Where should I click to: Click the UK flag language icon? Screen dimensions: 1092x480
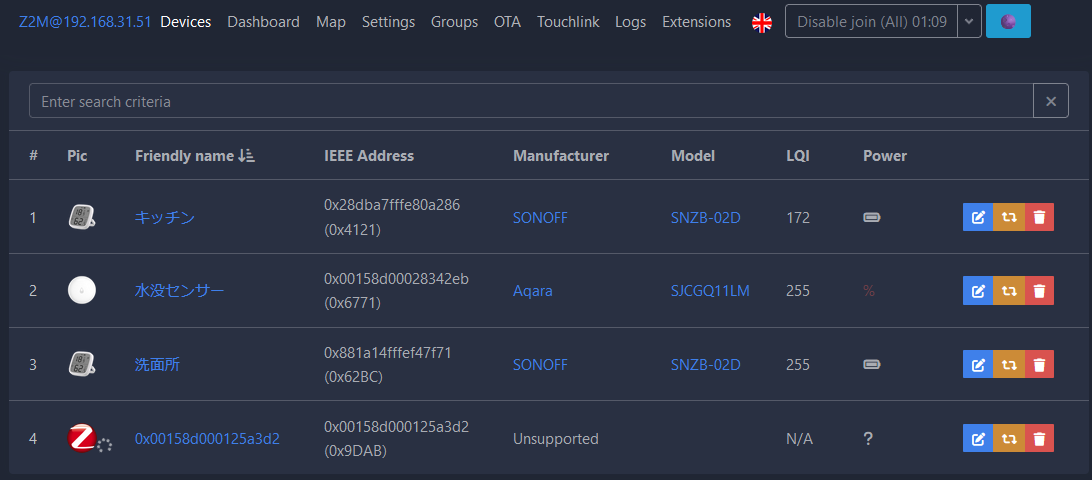762,22
